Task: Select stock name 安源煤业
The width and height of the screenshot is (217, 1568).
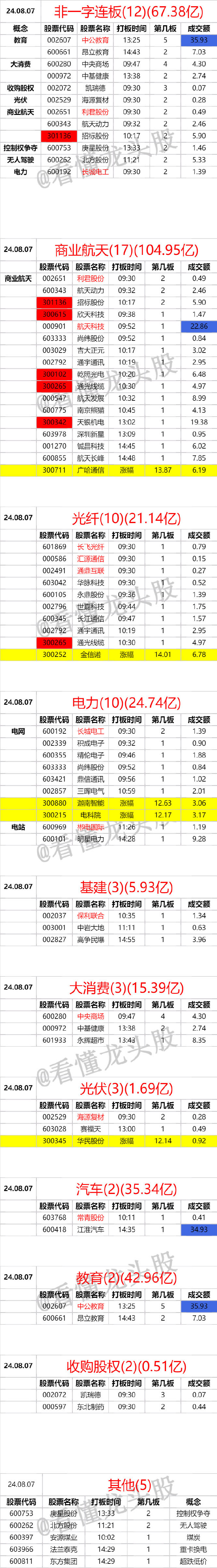Action: (x=64, y=1537)
